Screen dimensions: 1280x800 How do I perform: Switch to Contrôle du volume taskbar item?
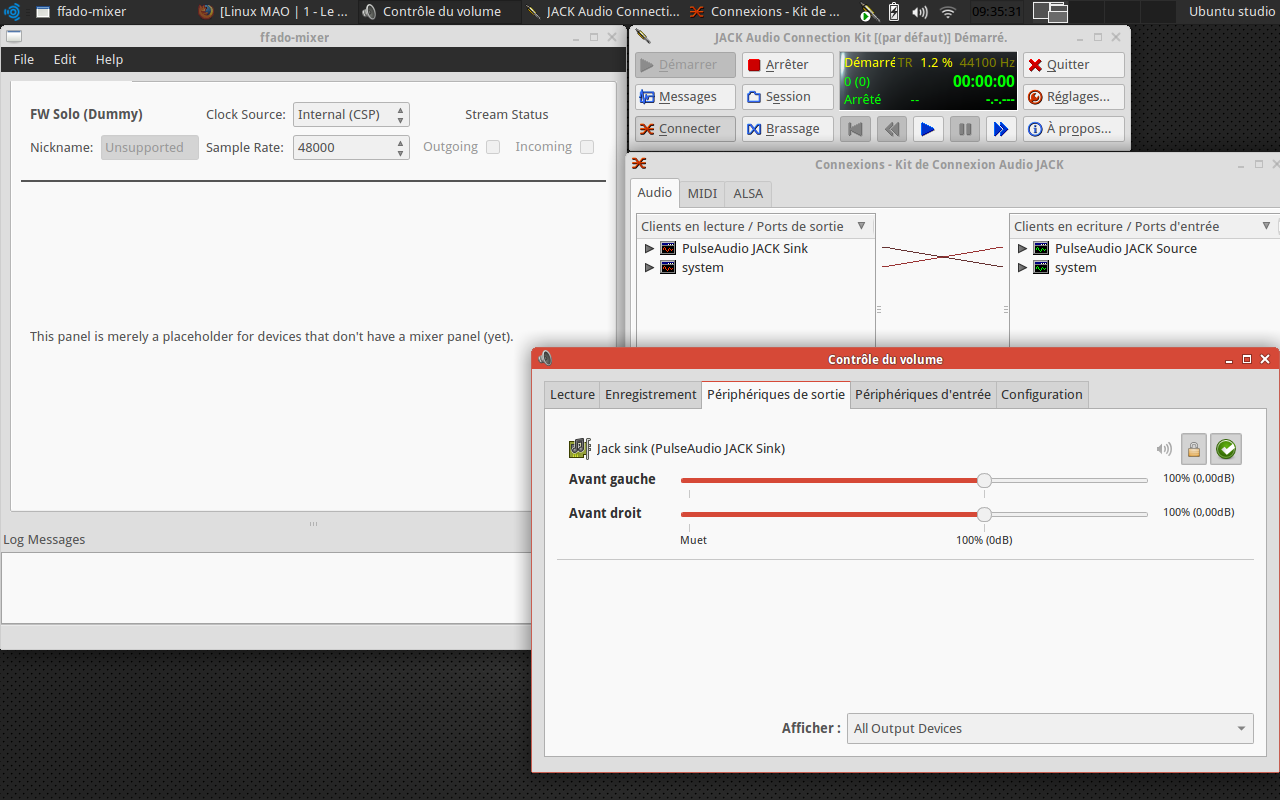[439, 12]
